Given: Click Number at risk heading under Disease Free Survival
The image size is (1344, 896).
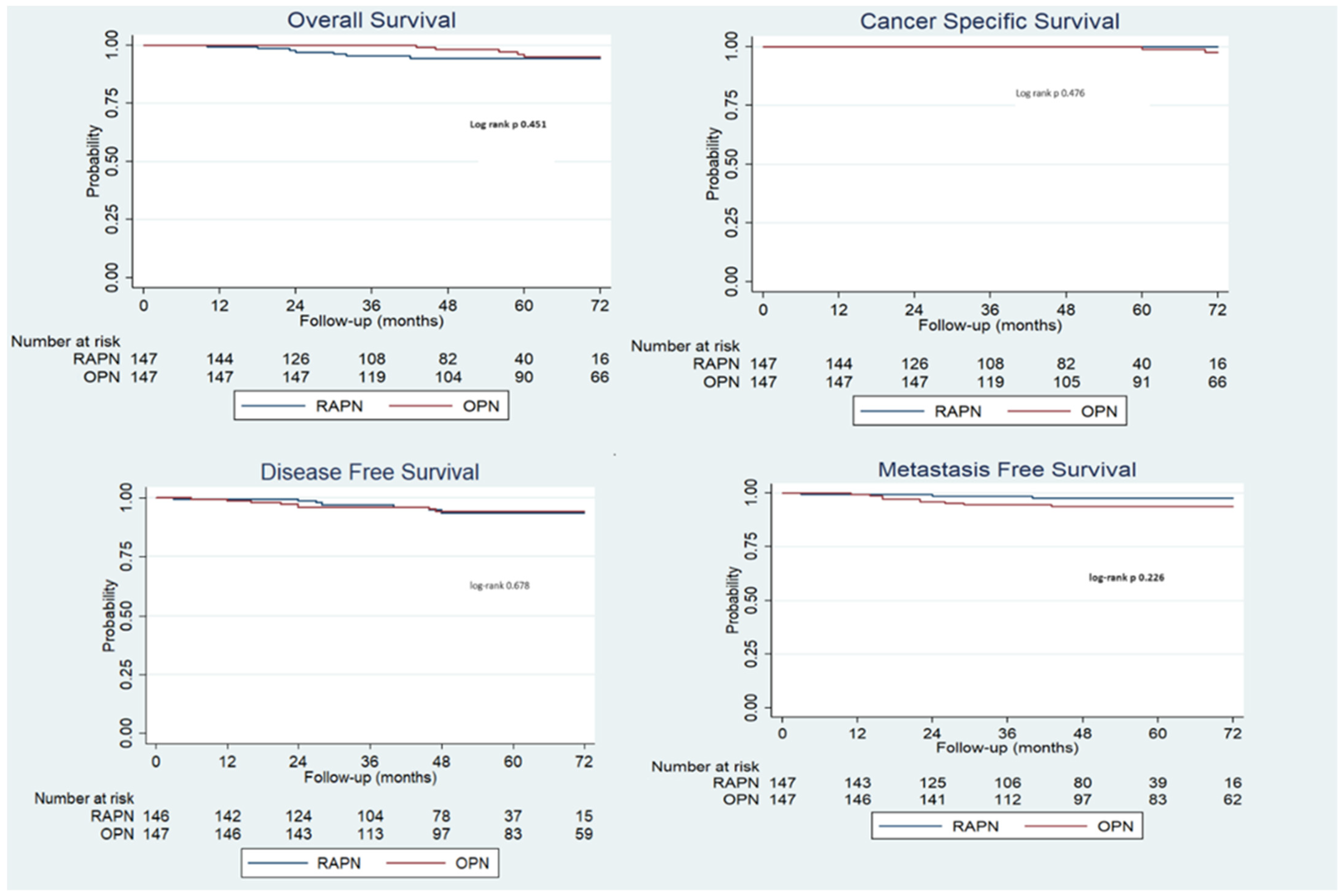Looking at the screenshot, I should pos(84,798).
